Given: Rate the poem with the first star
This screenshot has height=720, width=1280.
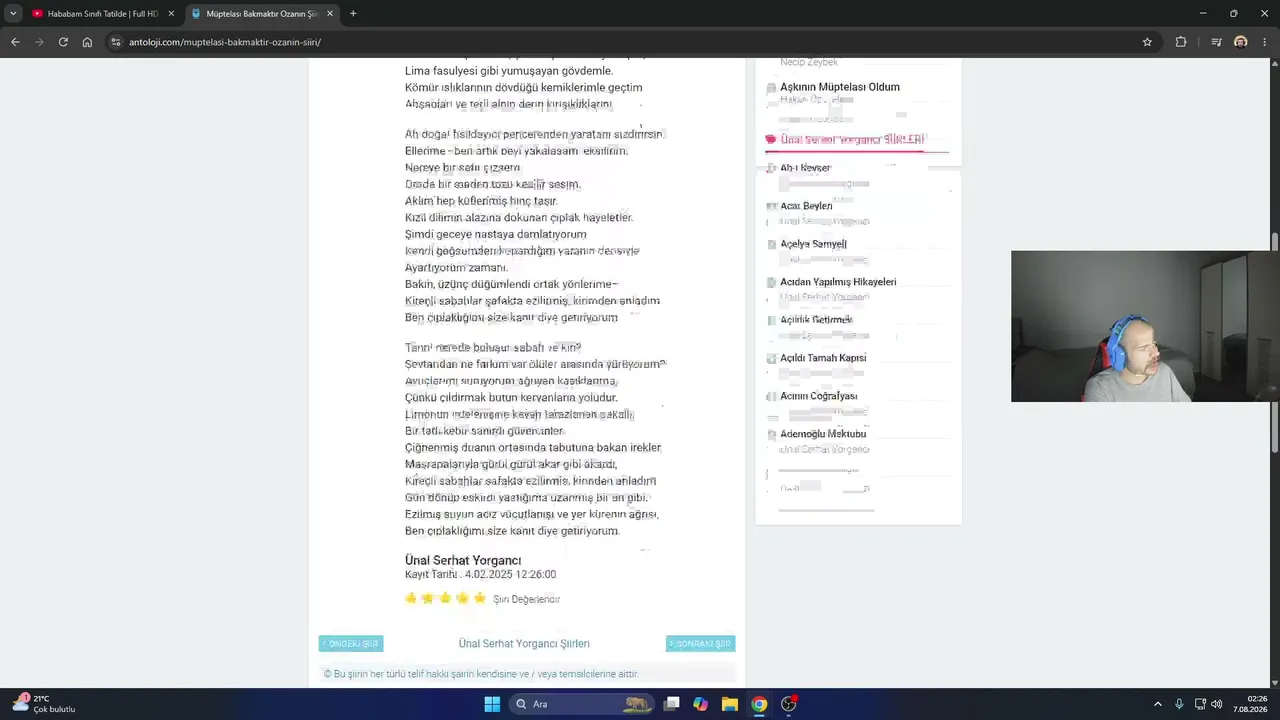Looking at the screenshot, I should (x=411, y=598).
